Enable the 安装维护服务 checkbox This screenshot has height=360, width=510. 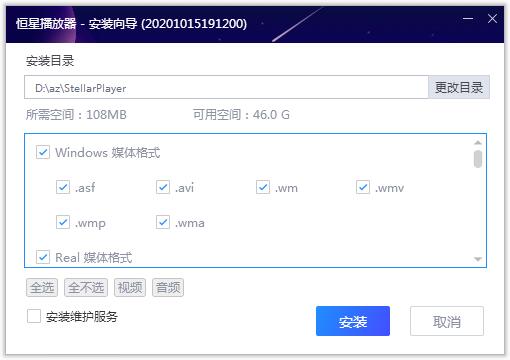click(34, 316)
